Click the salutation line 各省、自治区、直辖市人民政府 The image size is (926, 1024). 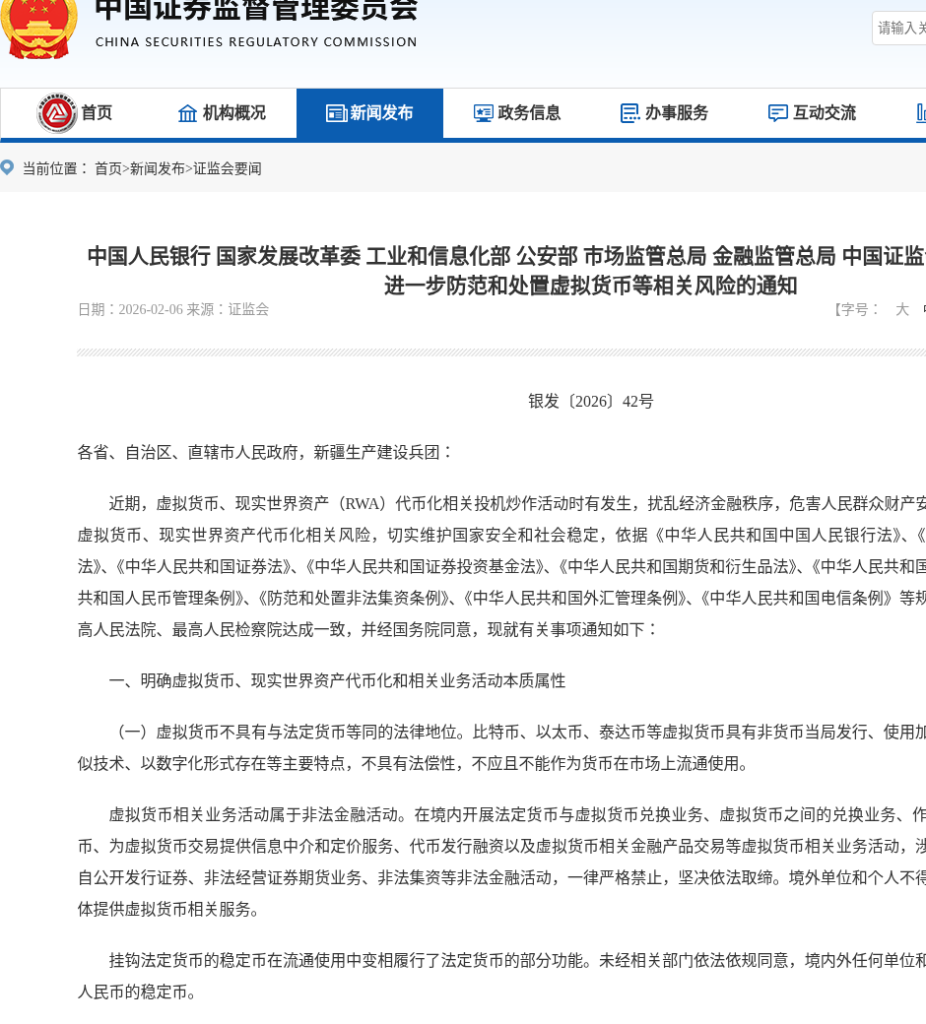pos(266,452)
